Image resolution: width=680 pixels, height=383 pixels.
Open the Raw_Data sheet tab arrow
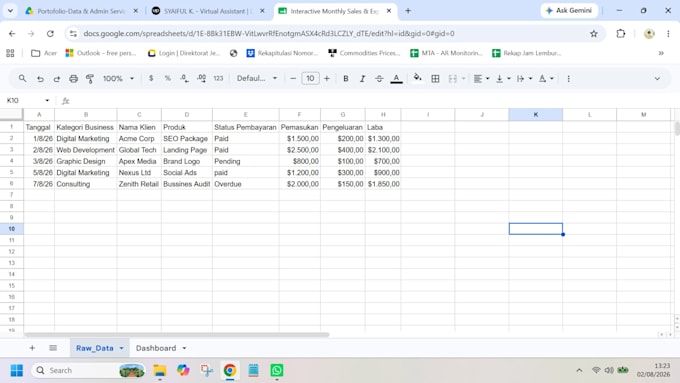pos(121,348)
